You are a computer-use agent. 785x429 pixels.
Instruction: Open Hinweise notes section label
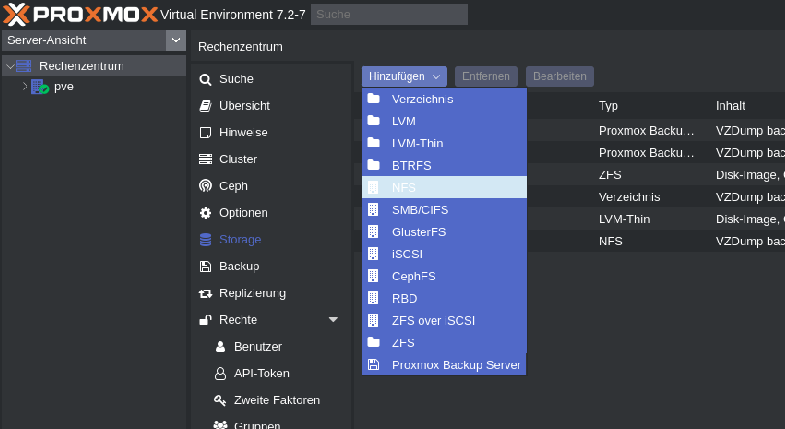243,133
